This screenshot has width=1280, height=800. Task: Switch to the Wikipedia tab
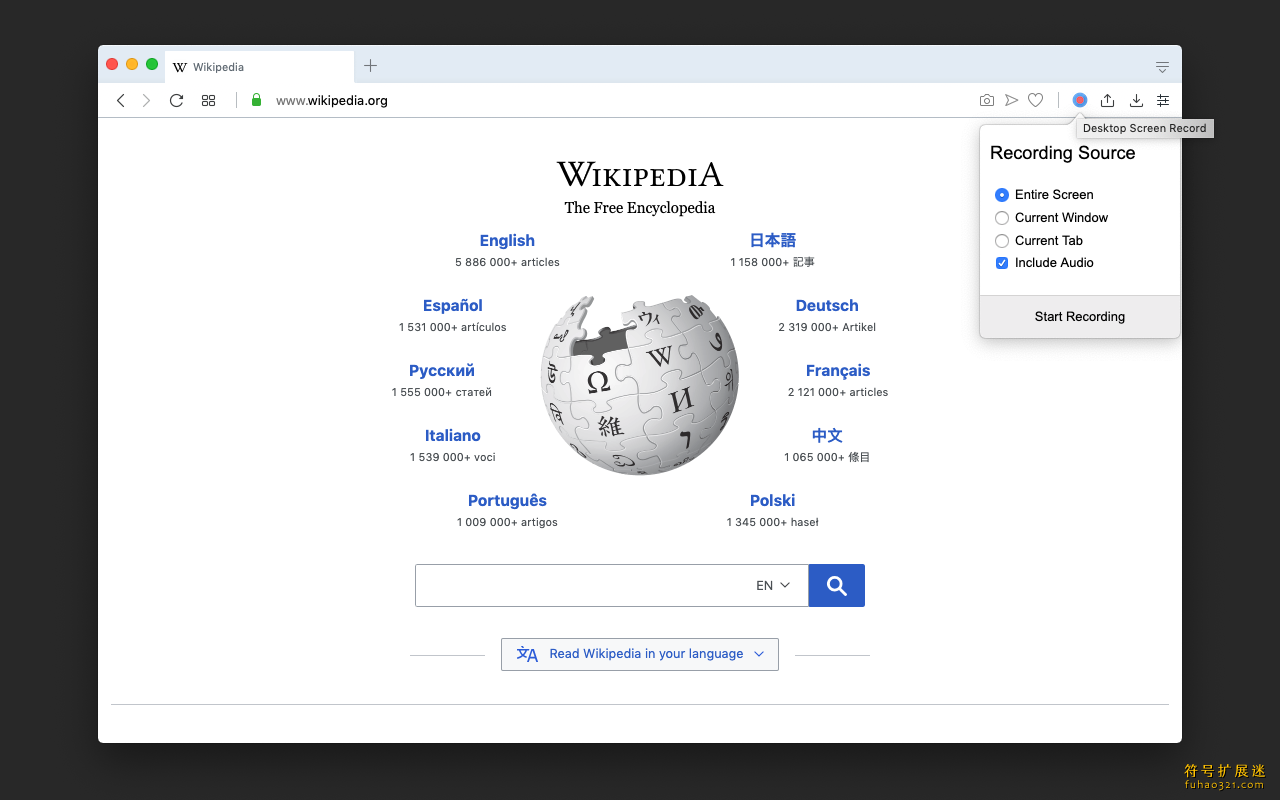coord(259,67)
